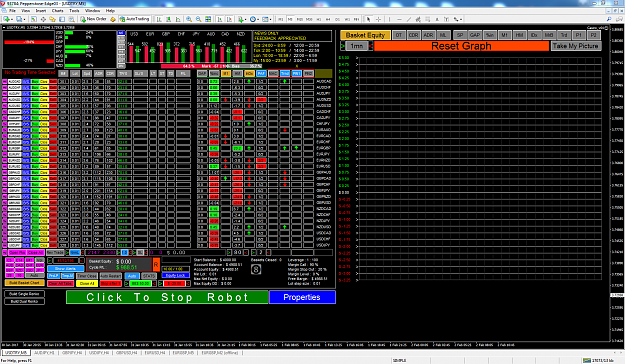Viewport: 625px width, 364px height.
Task: Open the Insert menu
Action: pos(41,10)
